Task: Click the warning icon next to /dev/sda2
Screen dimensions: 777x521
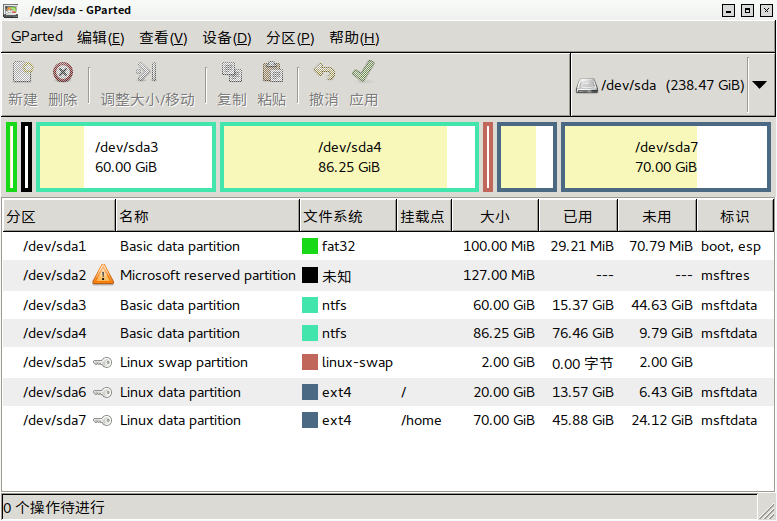Action: point(103,275)
